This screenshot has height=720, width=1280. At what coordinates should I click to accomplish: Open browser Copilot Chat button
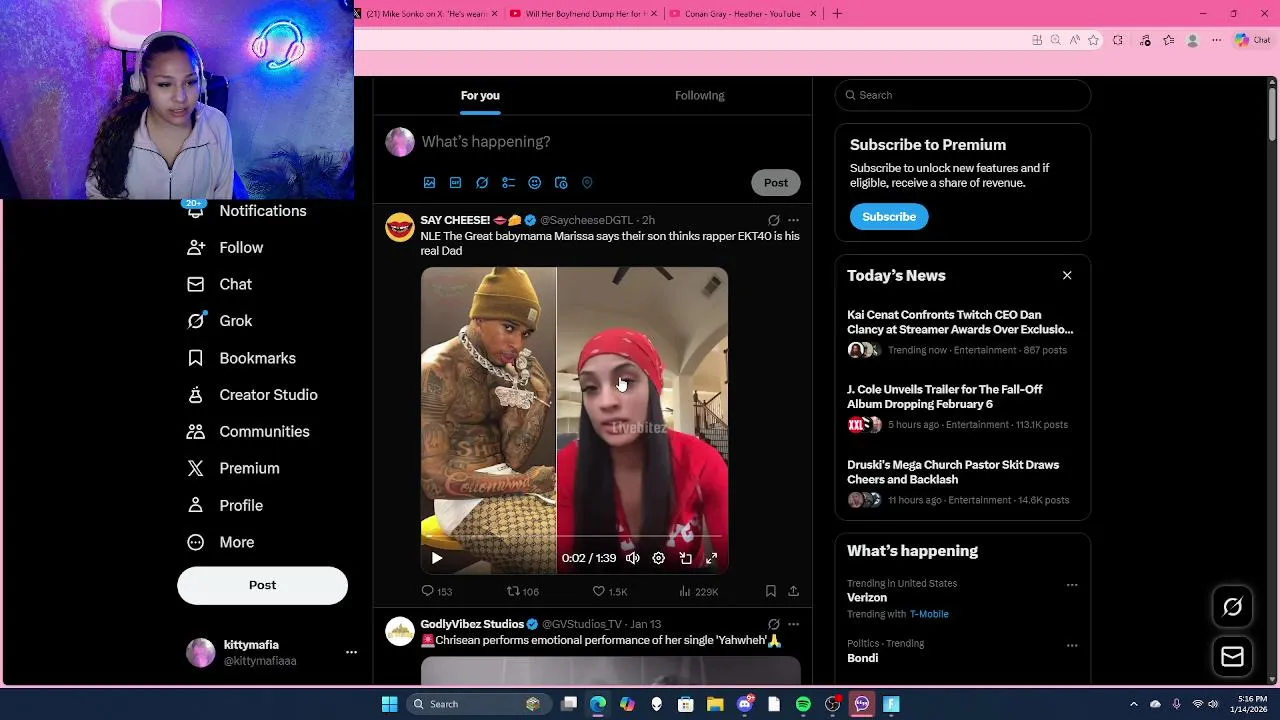coord(1253,40)
